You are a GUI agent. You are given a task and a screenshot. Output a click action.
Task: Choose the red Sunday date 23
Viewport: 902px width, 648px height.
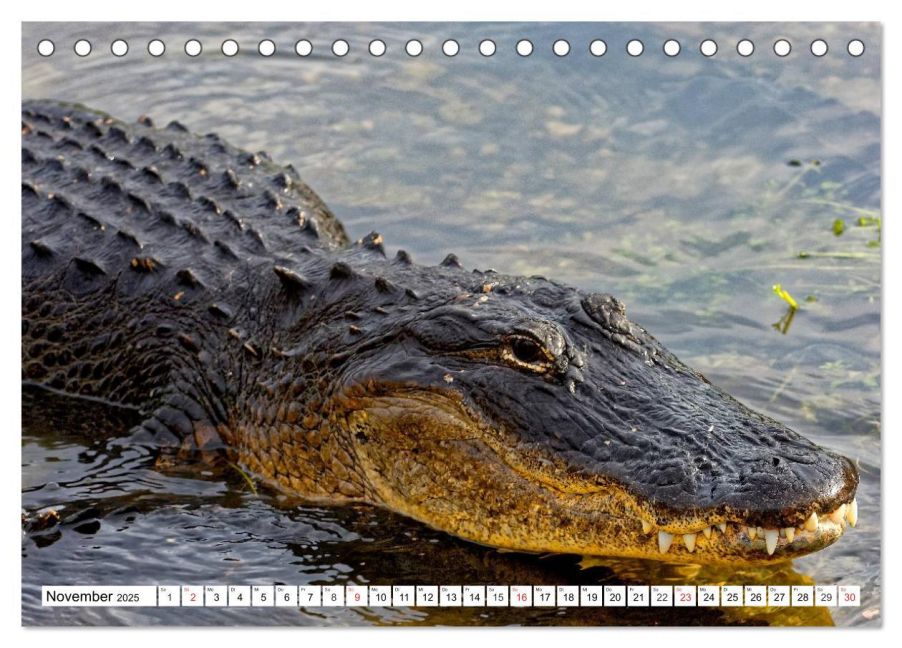pyautogui.click(x=684, y=597)
